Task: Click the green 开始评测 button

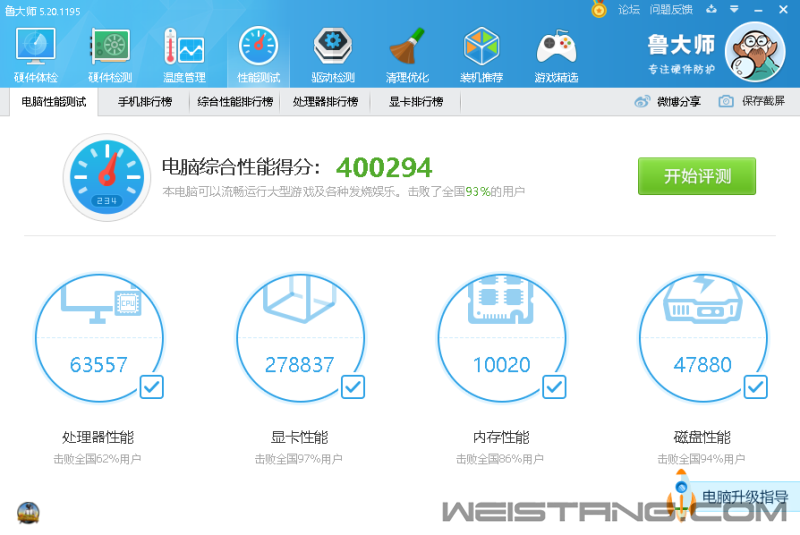Action: (697, 177)
